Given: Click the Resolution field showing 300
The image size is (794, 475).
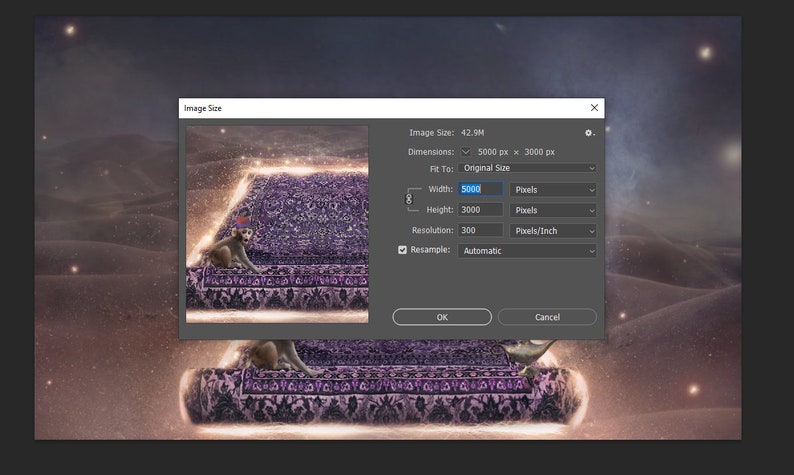Looking at the screenshot, I should coord(481,230).
